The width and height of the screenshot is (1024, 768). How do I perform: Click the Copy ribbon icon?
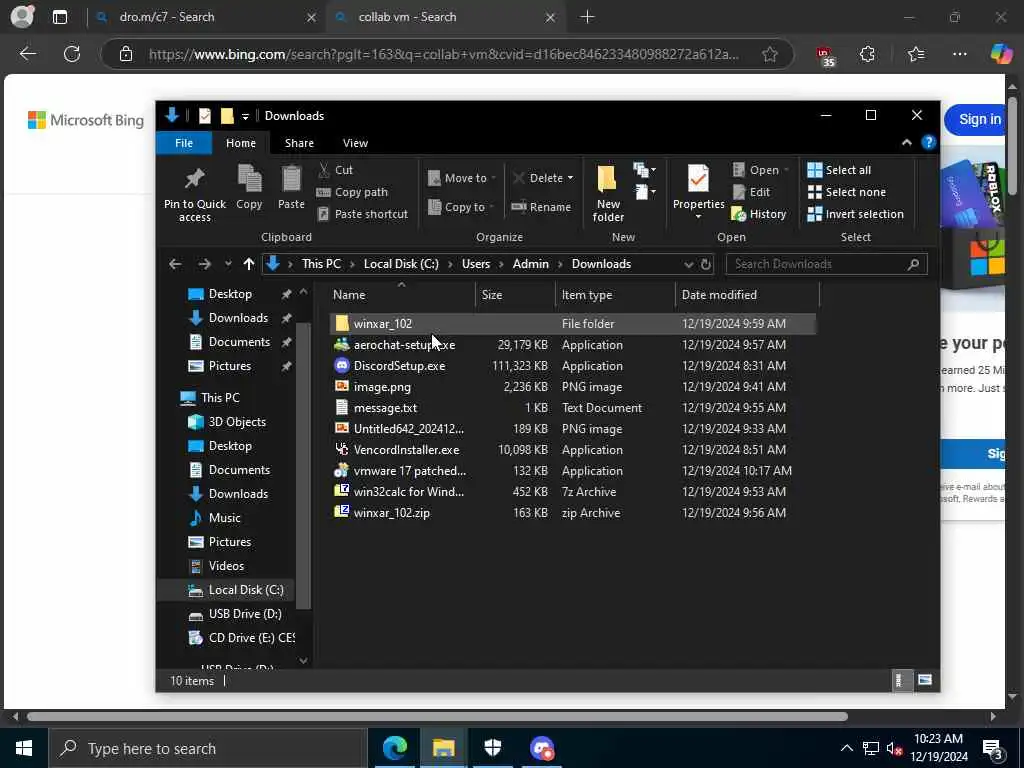point(249,187)
